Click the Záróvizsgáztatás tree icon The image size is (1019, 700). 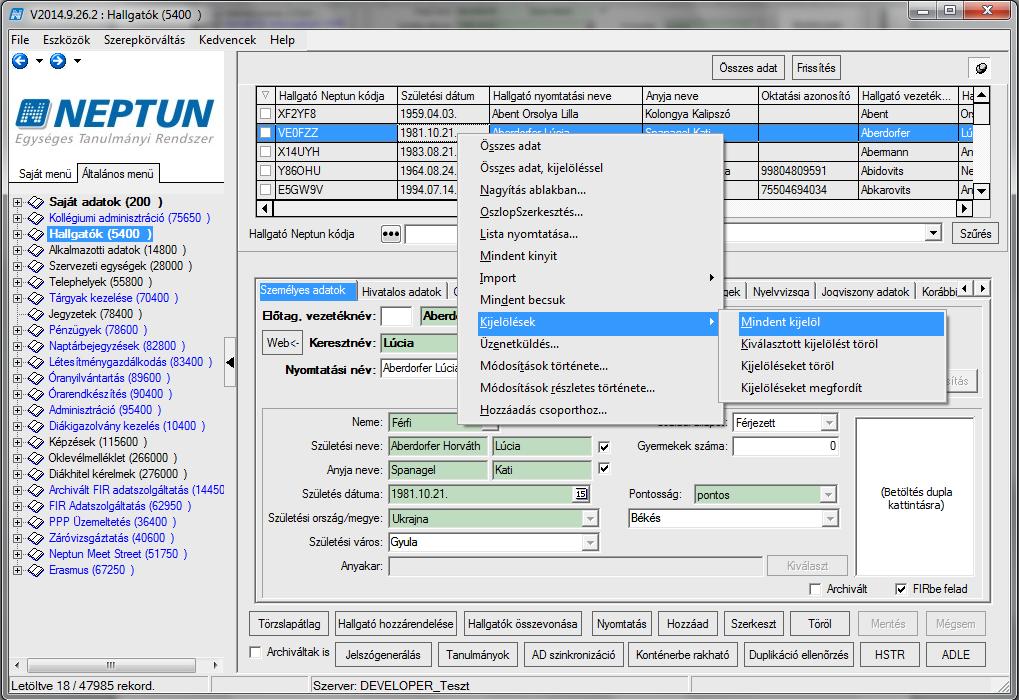35,538
